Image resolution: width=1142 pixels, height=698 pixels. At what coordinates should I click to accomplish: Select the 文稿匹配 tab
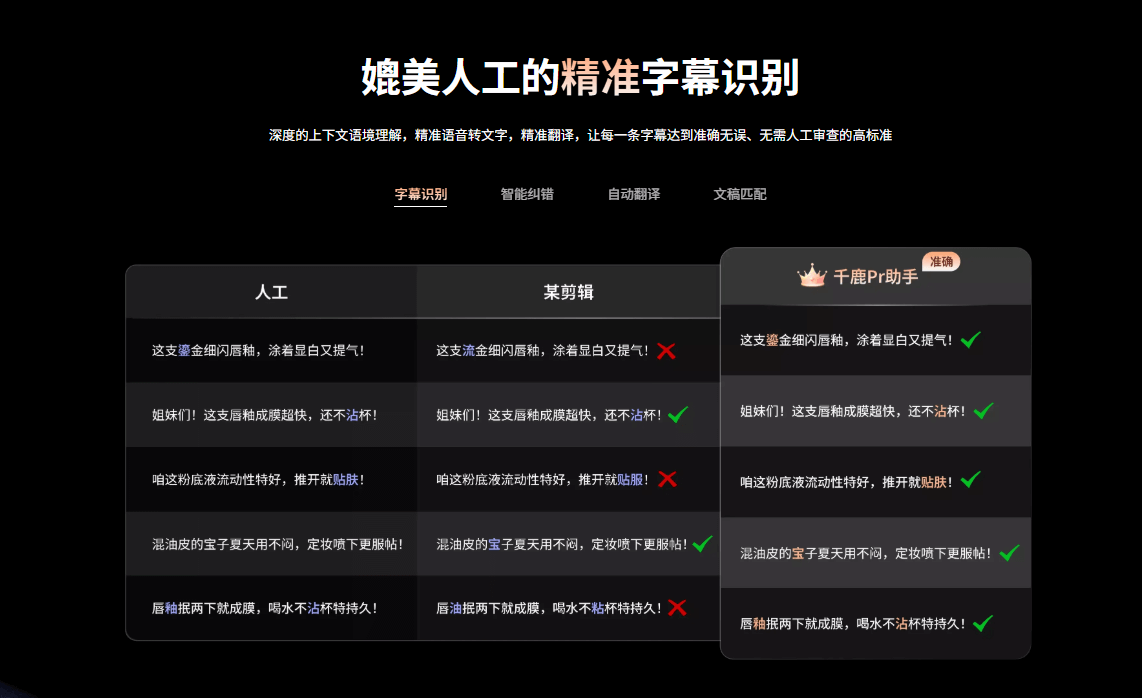tap(740, 194)
